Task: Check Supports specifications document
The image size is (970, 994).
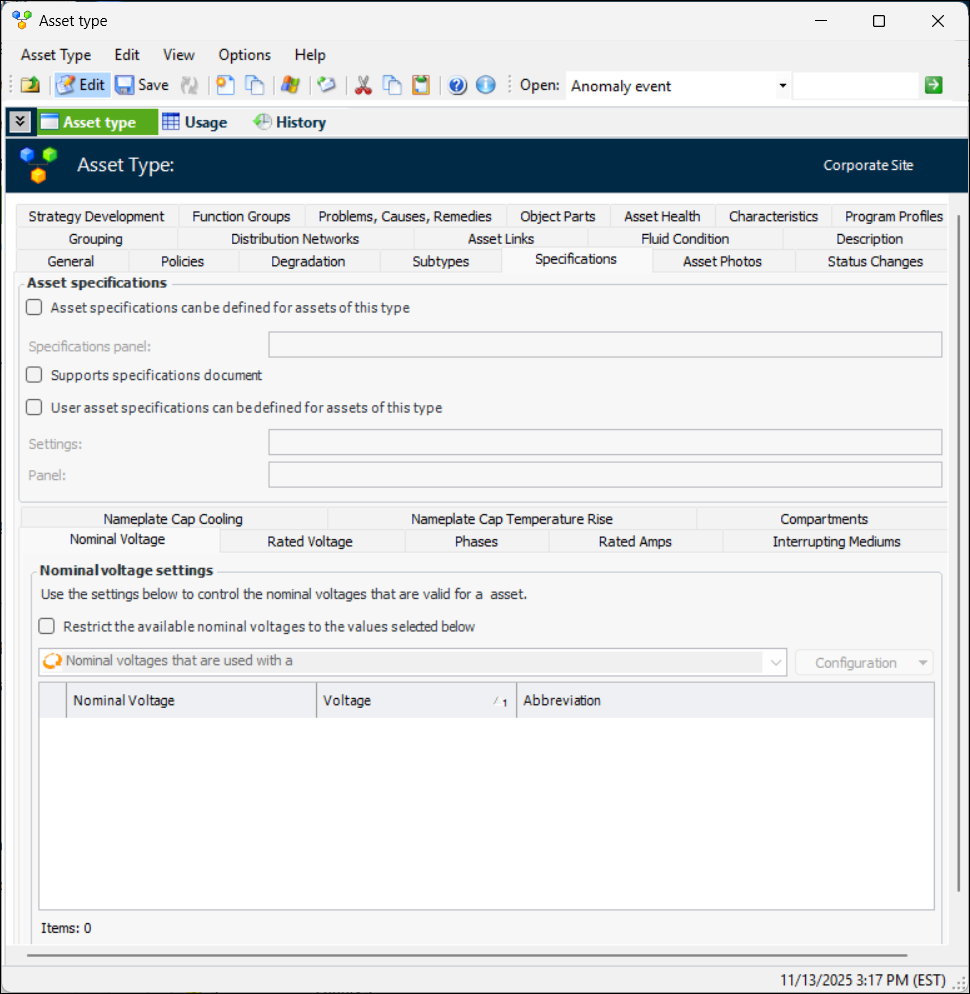Action: pyautogui.click(x=35, y=375)
